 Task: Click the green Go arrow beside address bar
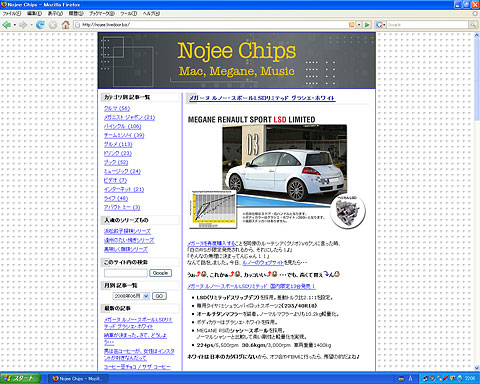(x=367, y=25)
